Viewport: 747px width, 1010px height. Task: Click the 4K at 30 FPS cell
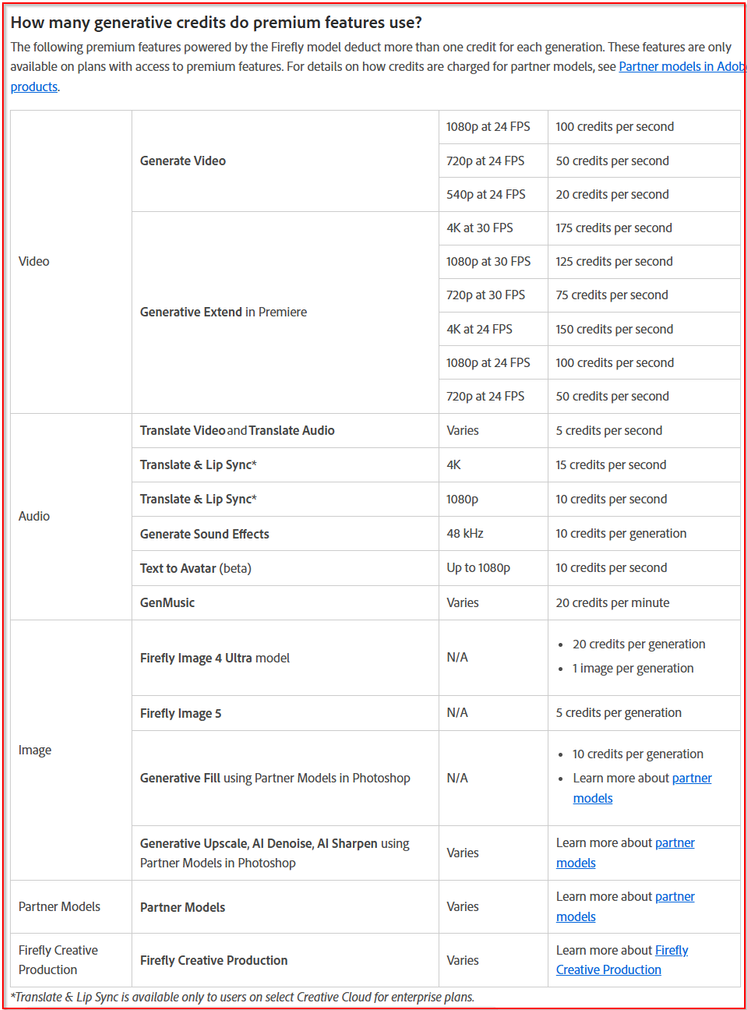point(479,228)
